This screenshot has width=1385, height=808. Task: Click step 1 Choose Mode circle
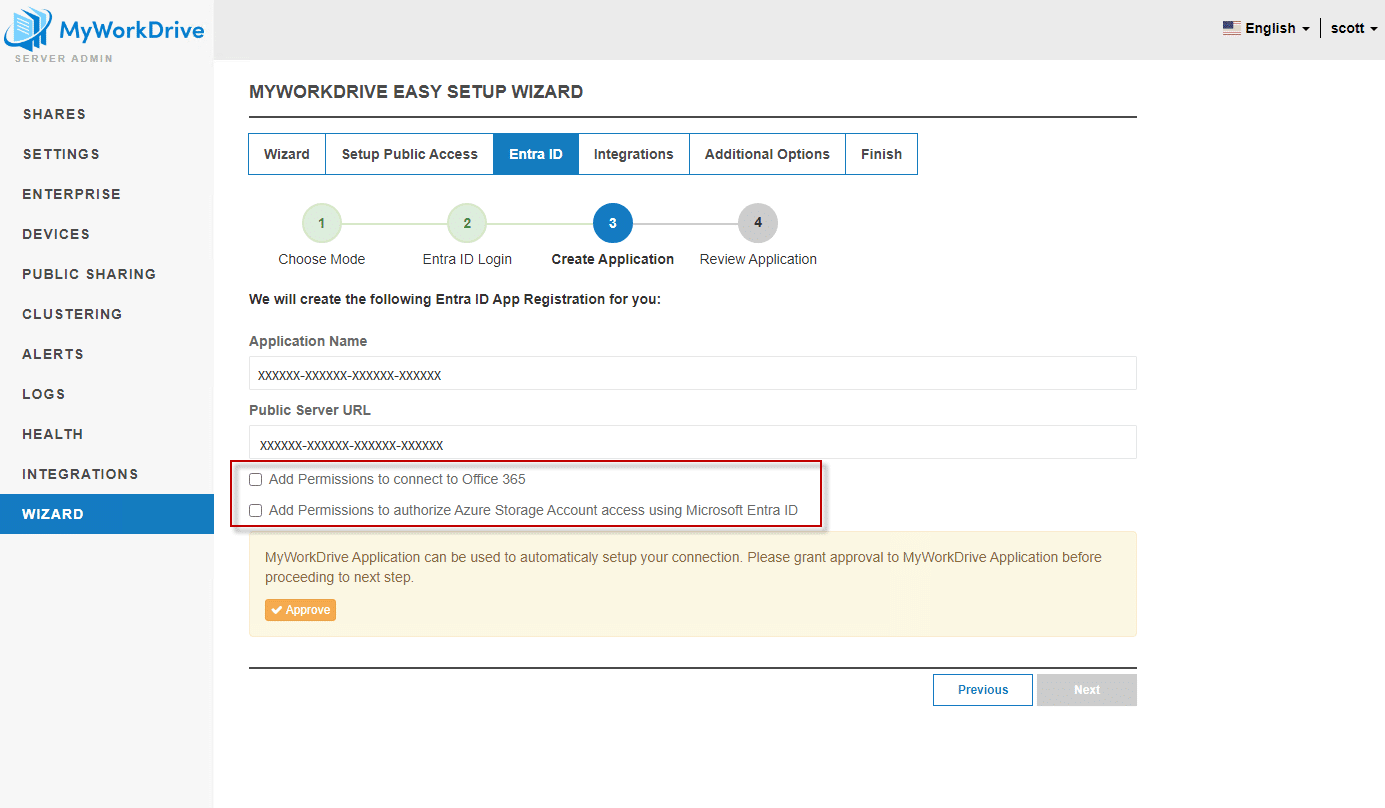(x=321, y=223)
